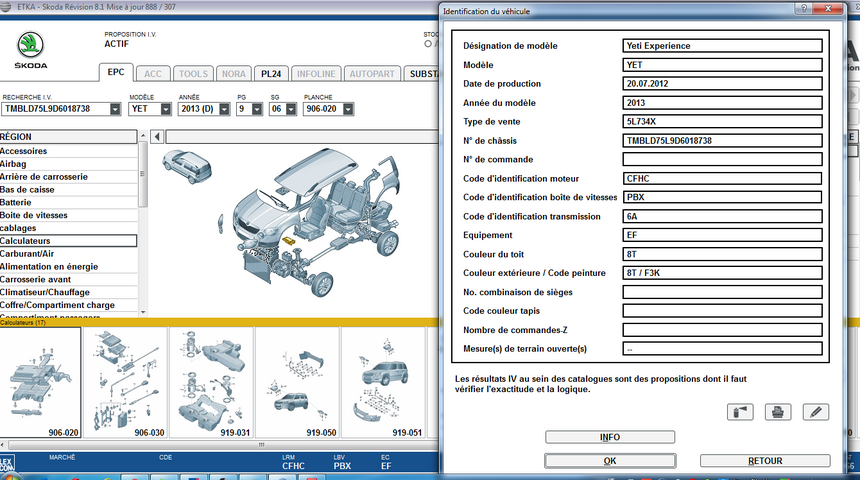Select Alimentation en énergie
The height and width of the screenshot is (480, 860).
pyautogui.click(x=69, y=267)
